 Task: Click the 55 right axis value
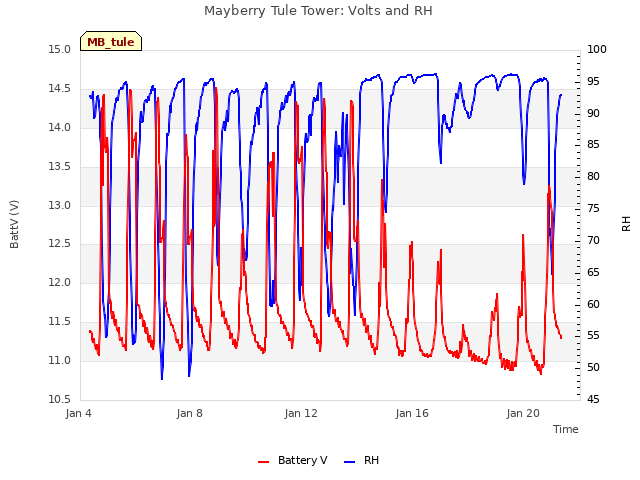click(593, 336)
